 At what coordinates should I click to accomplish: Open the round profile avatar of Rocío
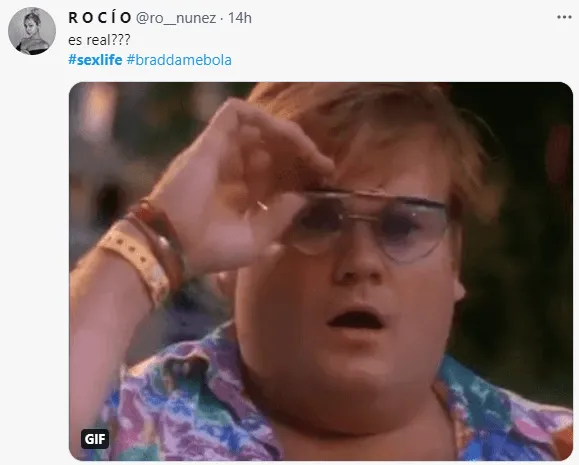(x=32, y=31)
